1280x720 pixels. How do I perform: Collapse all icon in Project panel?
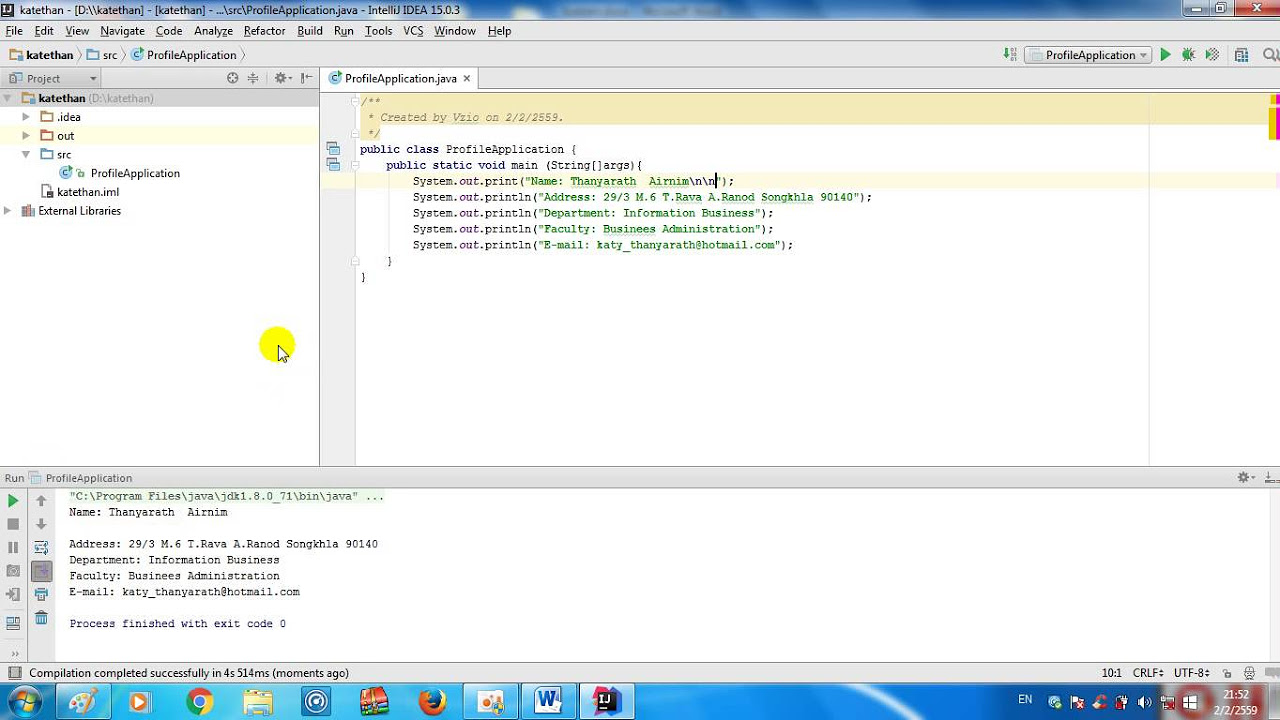(253, 78)
